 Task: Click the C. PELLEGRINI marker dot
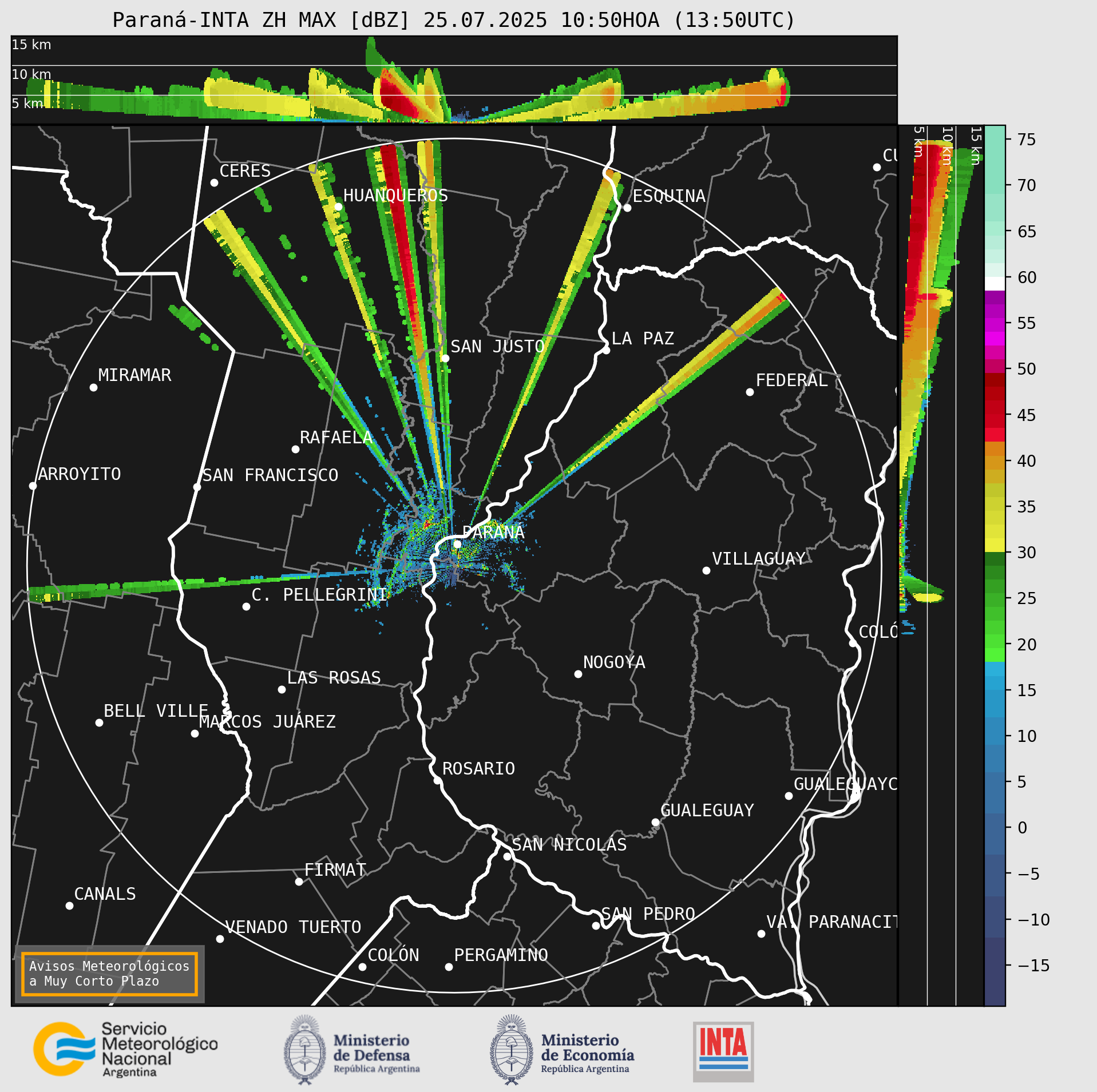[246, 606]
